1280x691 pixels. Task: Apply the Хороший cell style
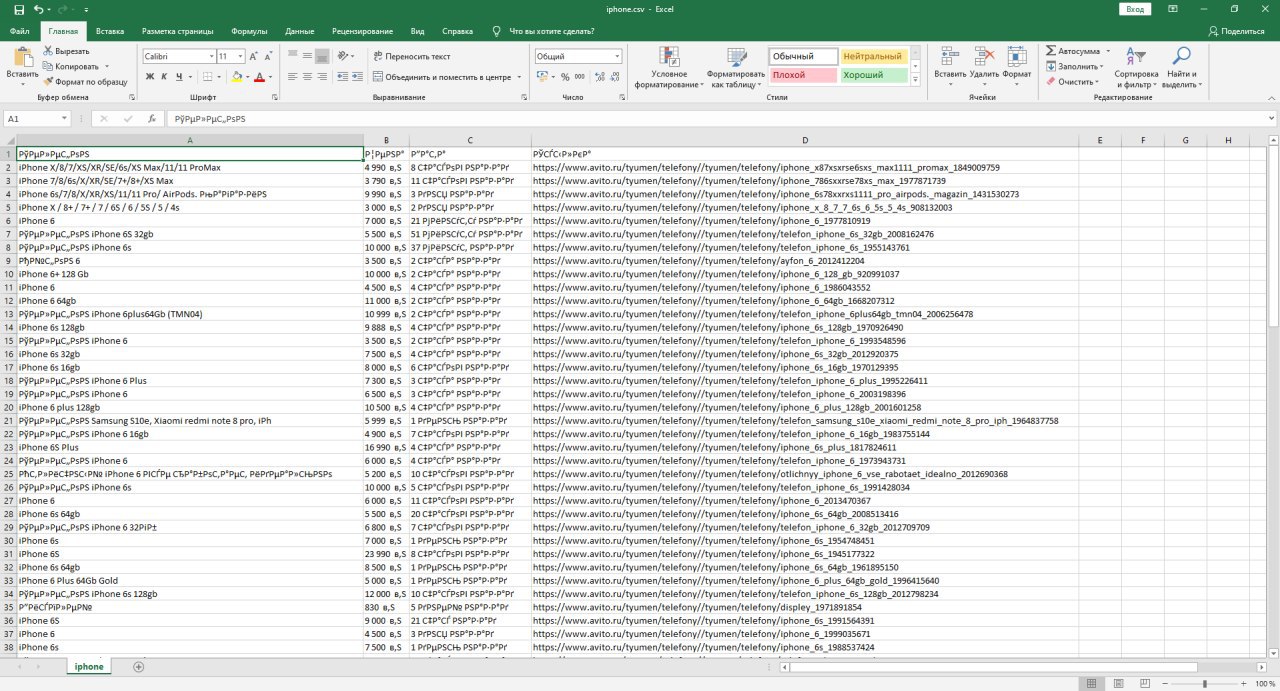click(x=873, y=75)
